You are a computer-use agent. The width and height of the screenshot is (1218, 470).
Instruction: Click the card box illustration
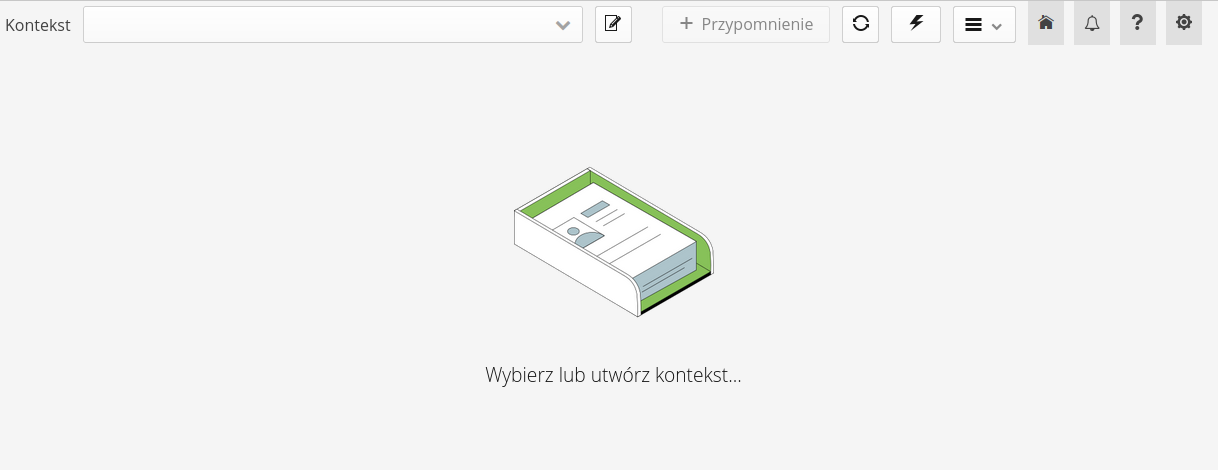coord(612,242)
